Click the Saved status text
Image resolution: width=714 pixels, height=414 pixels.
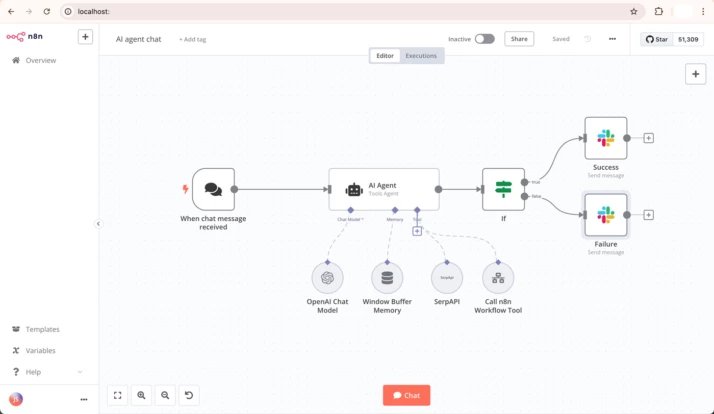pyautogui.click(x=561, y=39)
